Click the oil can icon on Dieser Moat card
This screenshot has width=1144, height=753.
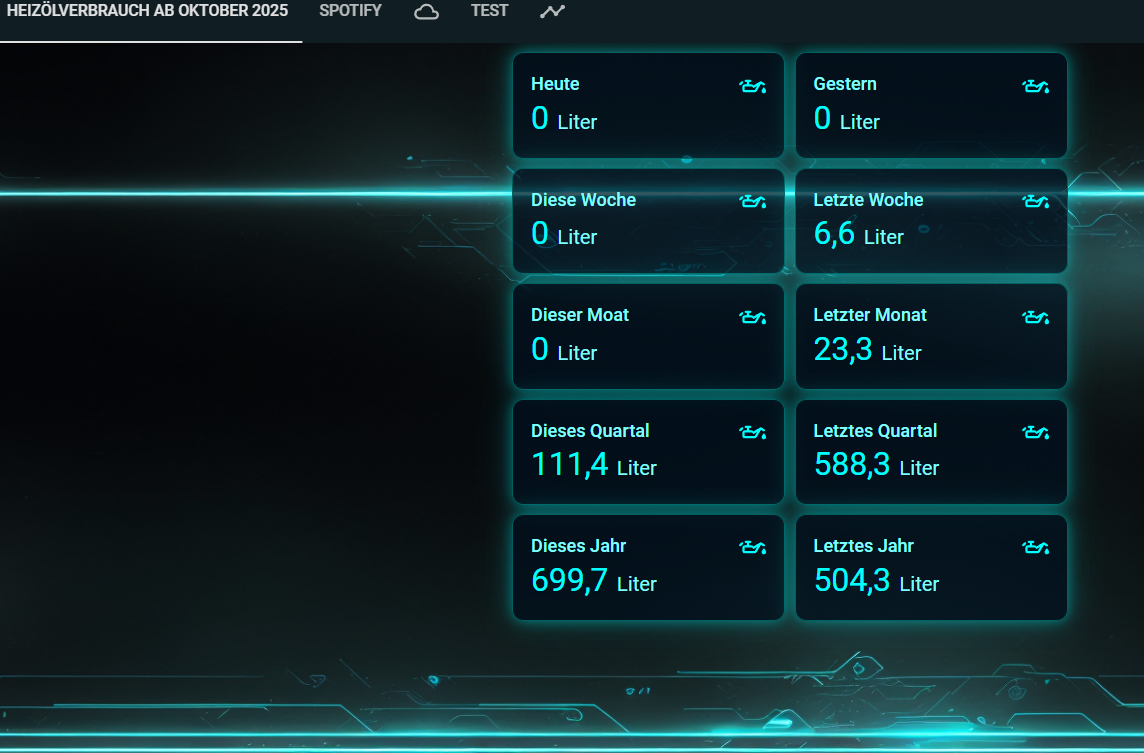coord(752,317)
